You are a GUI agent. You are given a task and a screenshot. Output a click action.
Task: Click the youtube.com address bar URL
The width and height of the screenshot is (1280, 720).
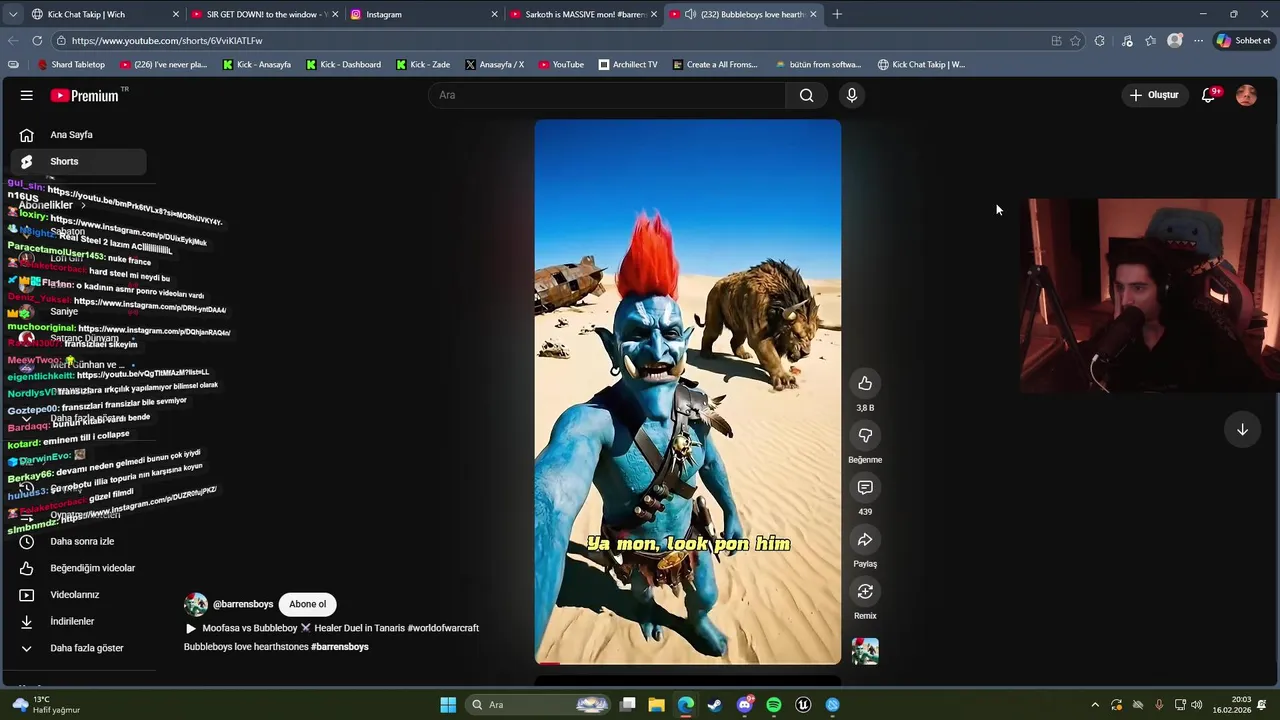(166, 41)
